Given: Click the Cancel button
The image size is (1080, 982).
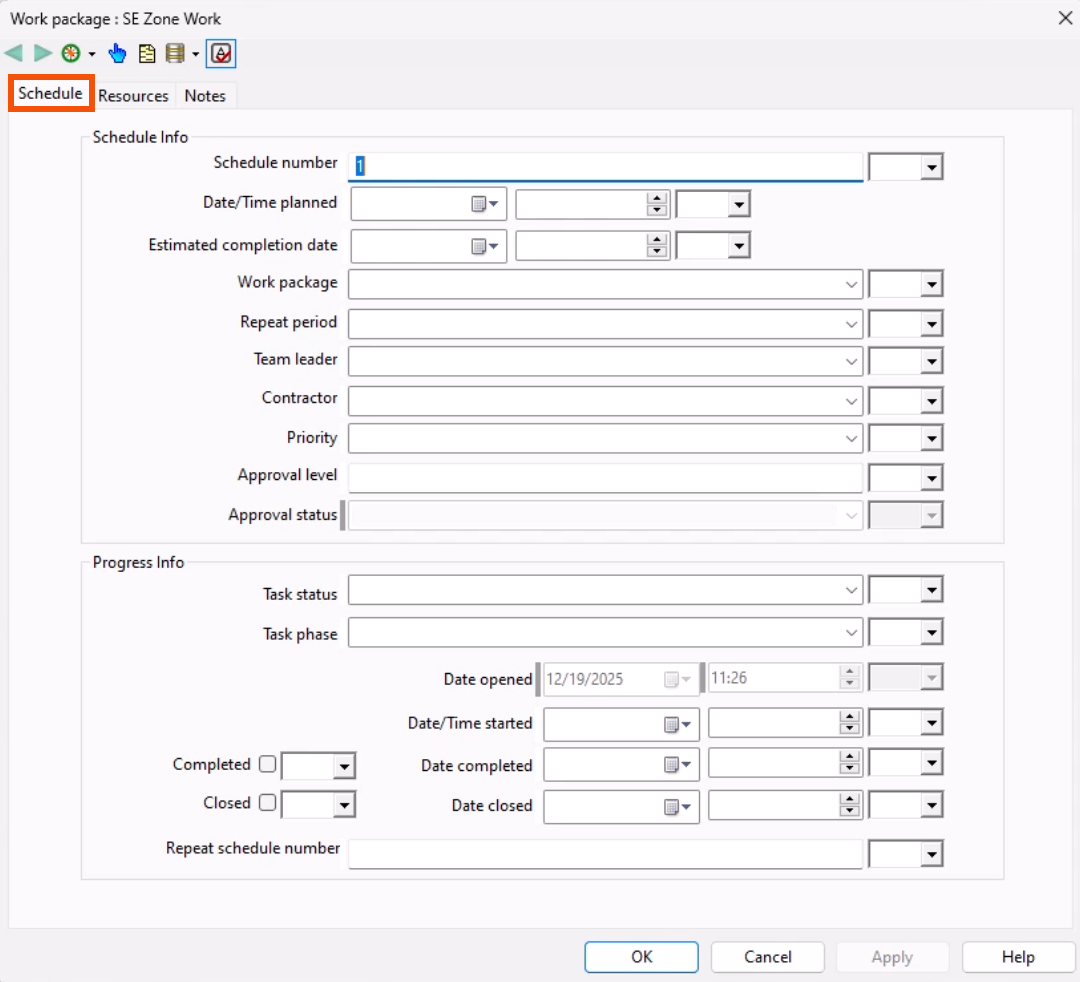Looking at the screenshot, I should click(768, 957).
